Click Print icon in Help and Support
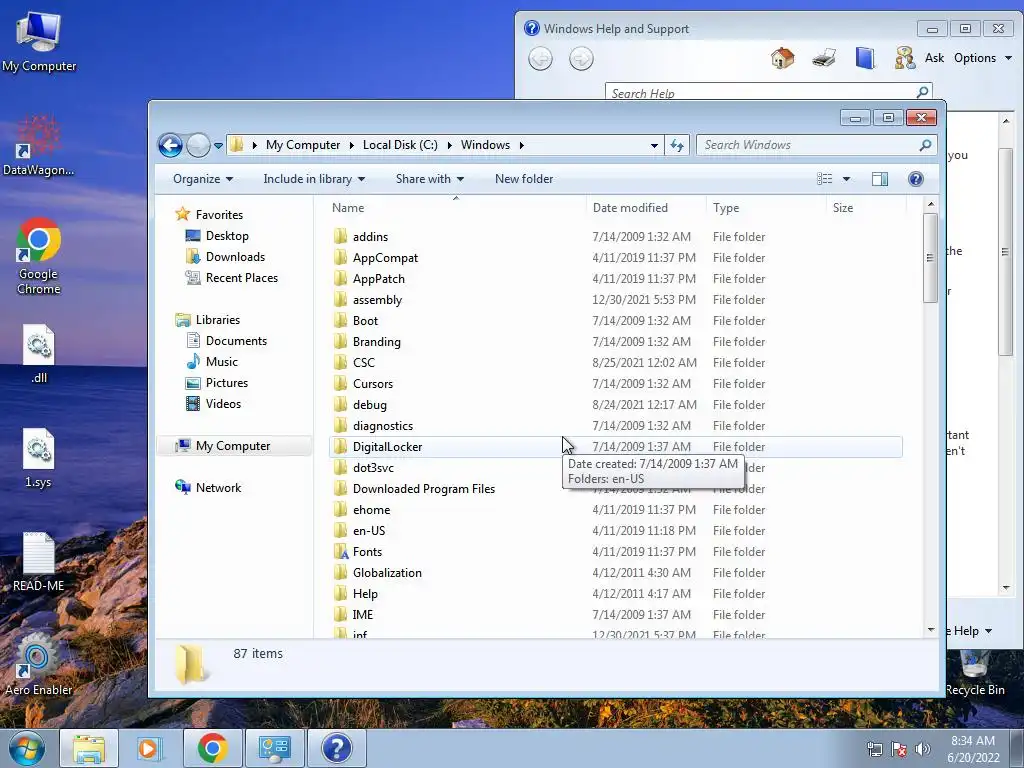 [824, 58]
